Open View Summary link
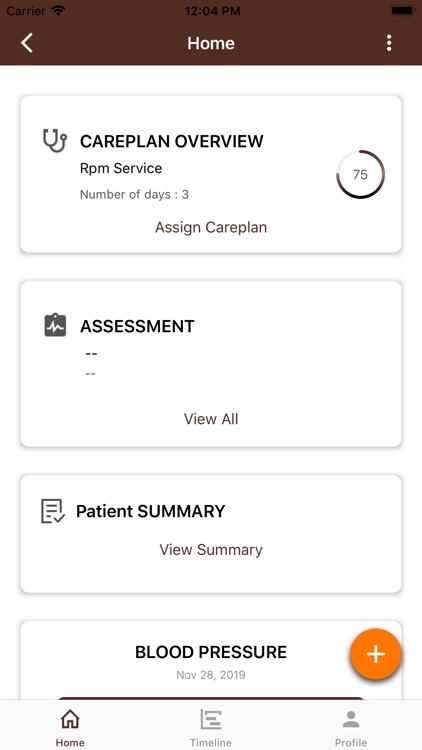The image size is (422, 750). [x=211, y=550]
